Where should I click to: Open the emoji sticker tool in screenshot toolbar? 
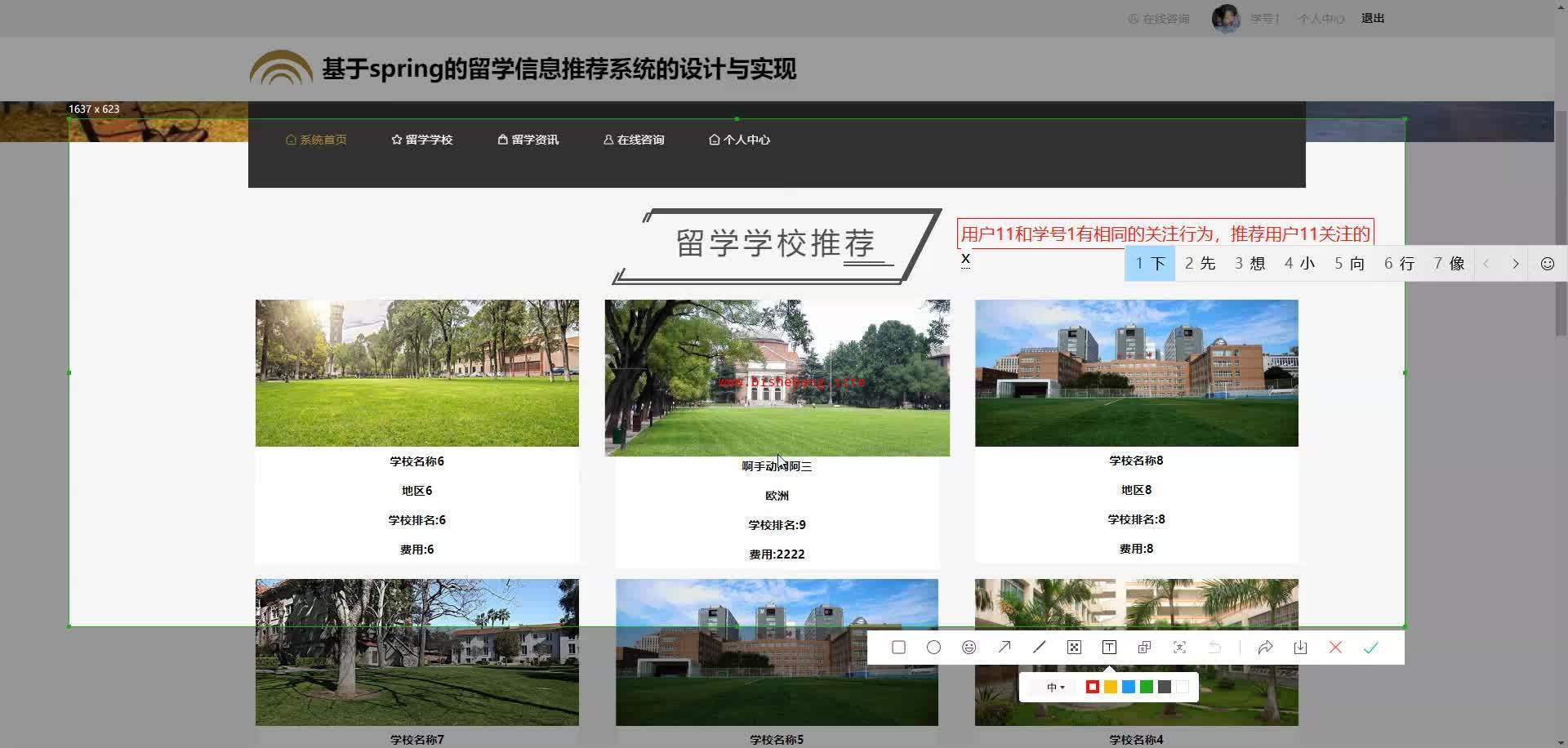[969, 648]
